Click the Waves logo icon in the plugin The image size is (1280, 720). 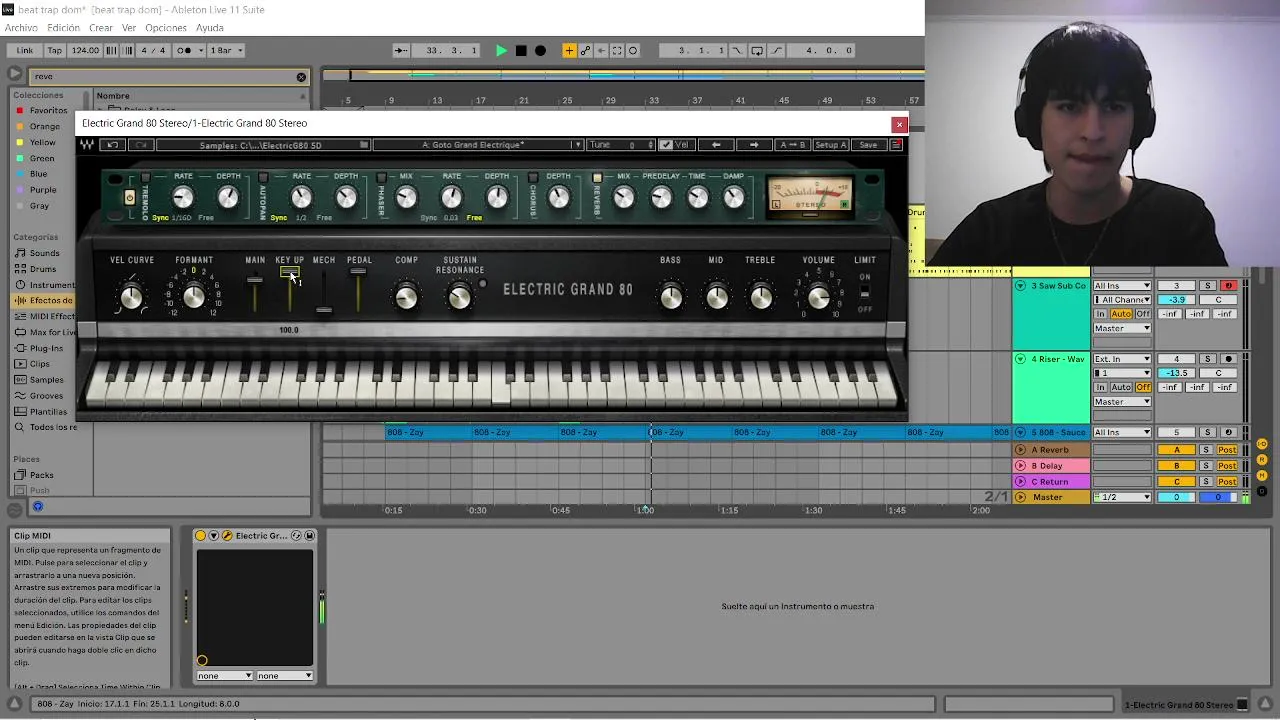87,145
